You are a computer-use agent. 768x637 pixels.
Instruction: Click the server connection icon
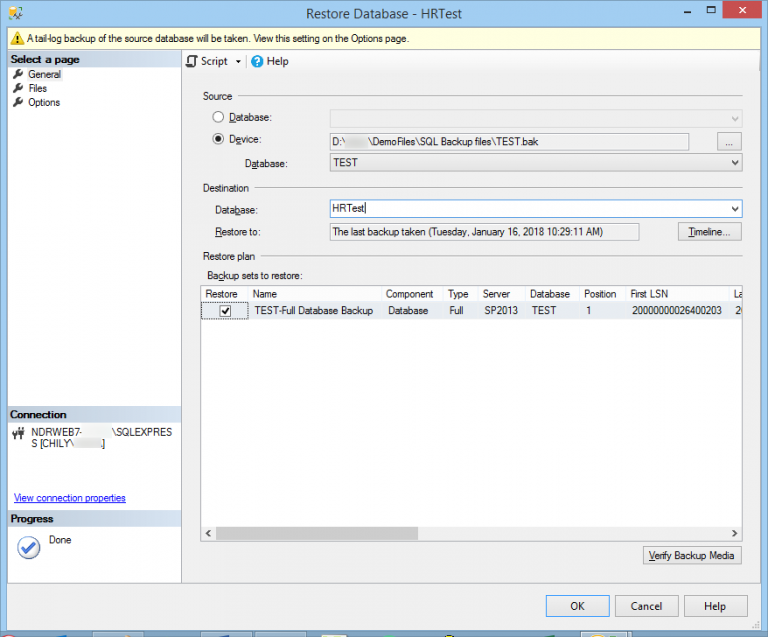[x=18, y=433]
